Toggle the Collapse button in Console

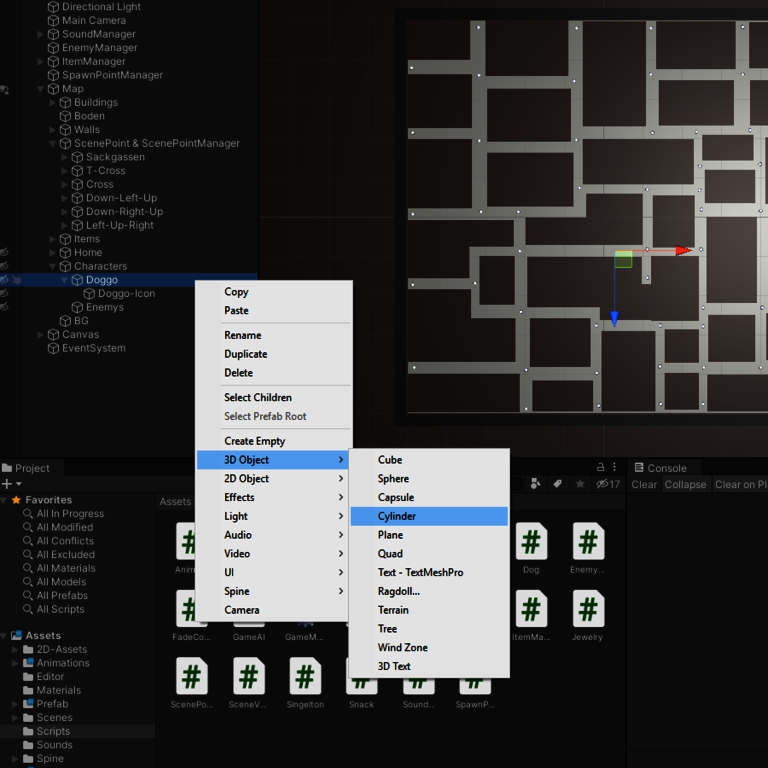[685, 484]
